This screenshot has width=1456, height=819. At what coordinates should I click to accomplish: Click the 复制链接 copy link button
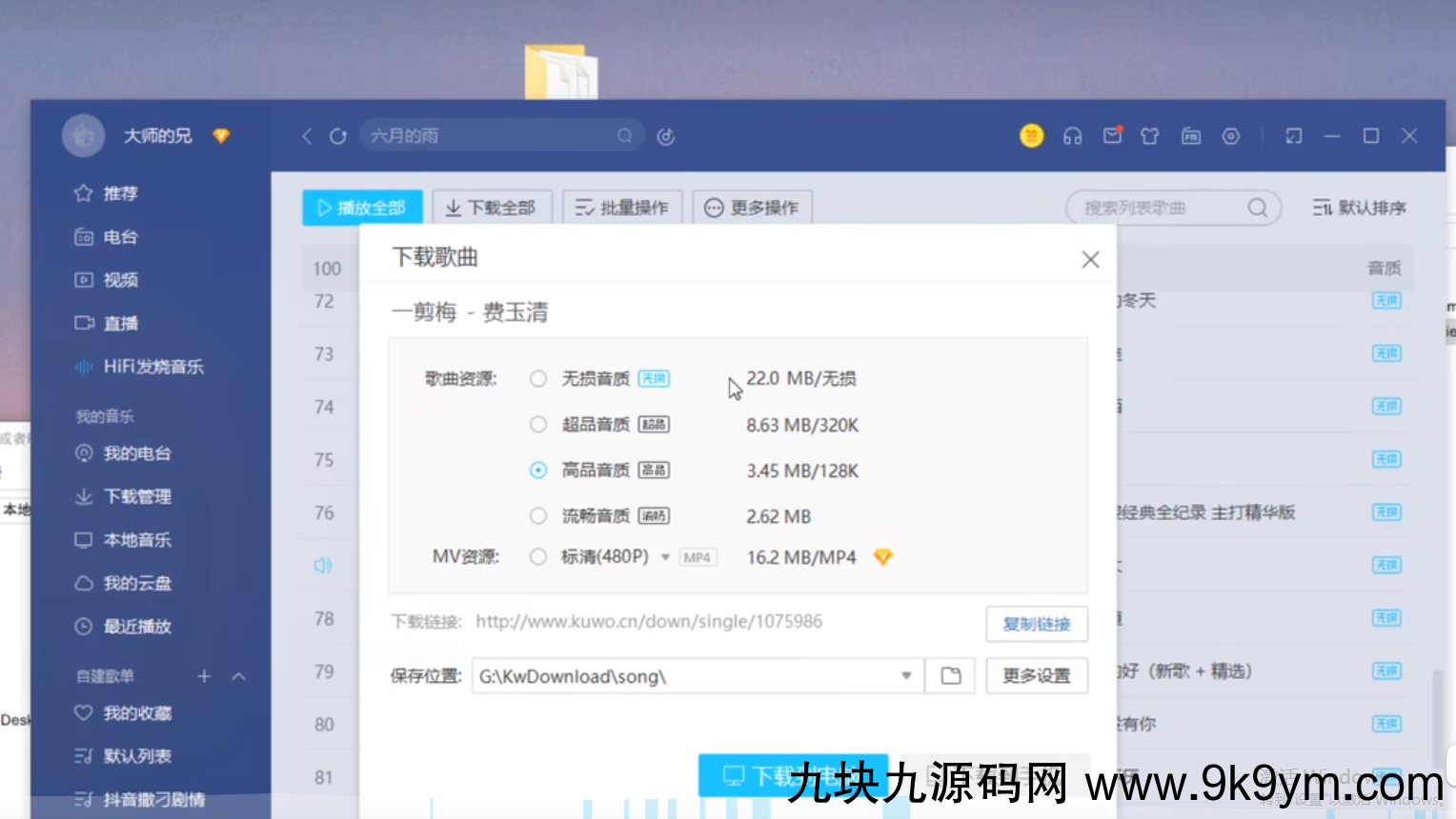1036,624
